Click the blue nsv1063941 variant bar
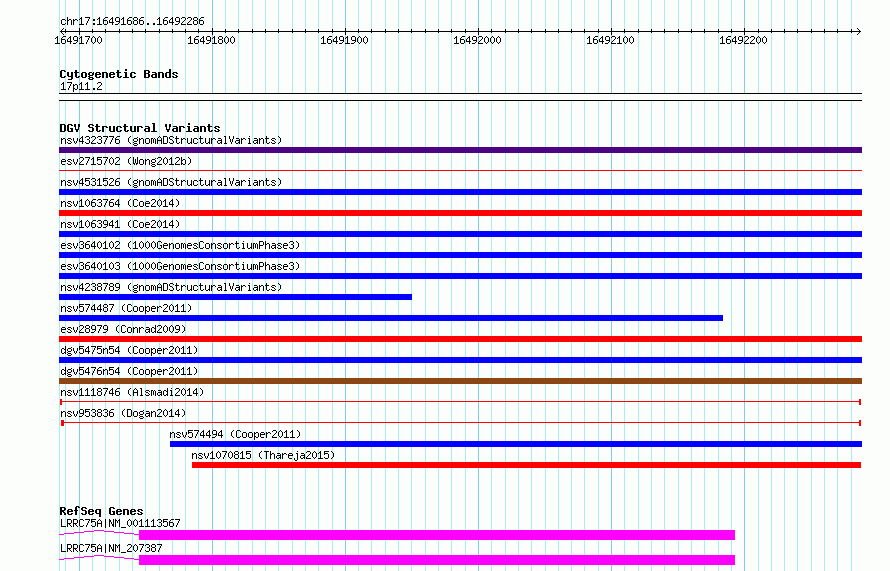This screenshot has width=890, height=571. pos(460,234)
